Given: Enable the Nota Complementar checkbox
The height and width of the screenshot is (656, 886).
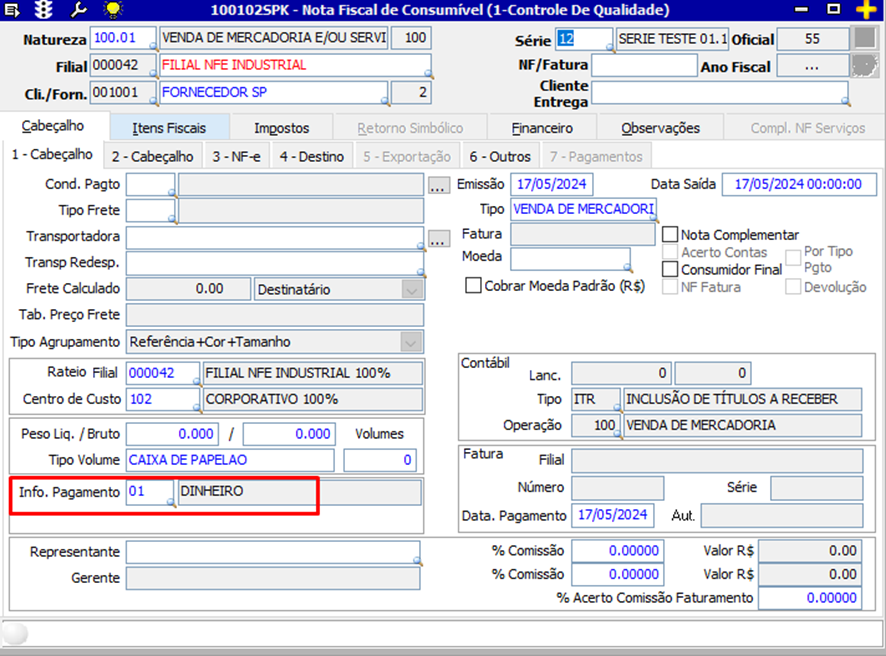Looking at the screenshot, I should (x=670, y=235).
